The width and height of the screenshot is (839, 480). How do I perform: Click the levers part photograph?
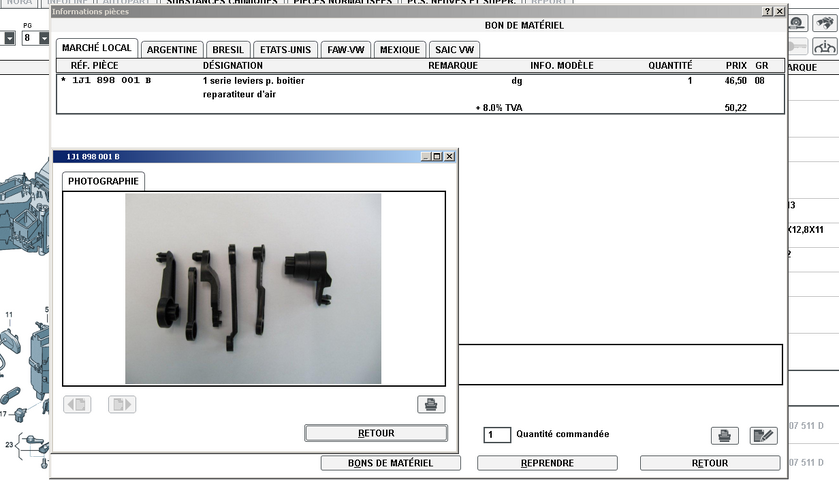coord(252,288)
